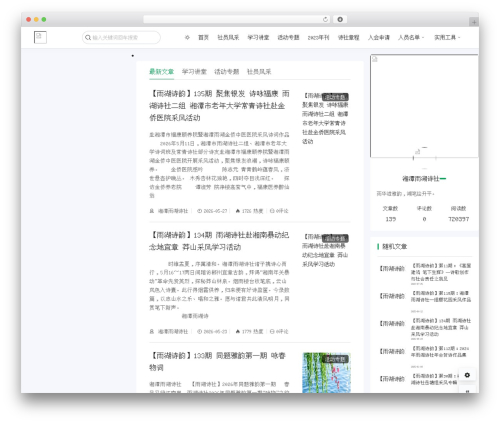Click the date 05-27 of 135期 article
The height and width of the screenshot is (423, 500).
click(x=215, y=211)
